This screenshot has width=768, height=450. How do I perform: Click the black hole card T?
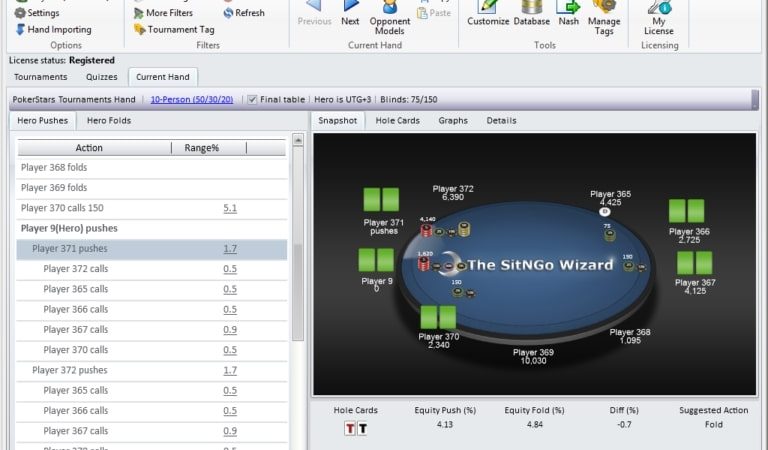coord(362,428)
